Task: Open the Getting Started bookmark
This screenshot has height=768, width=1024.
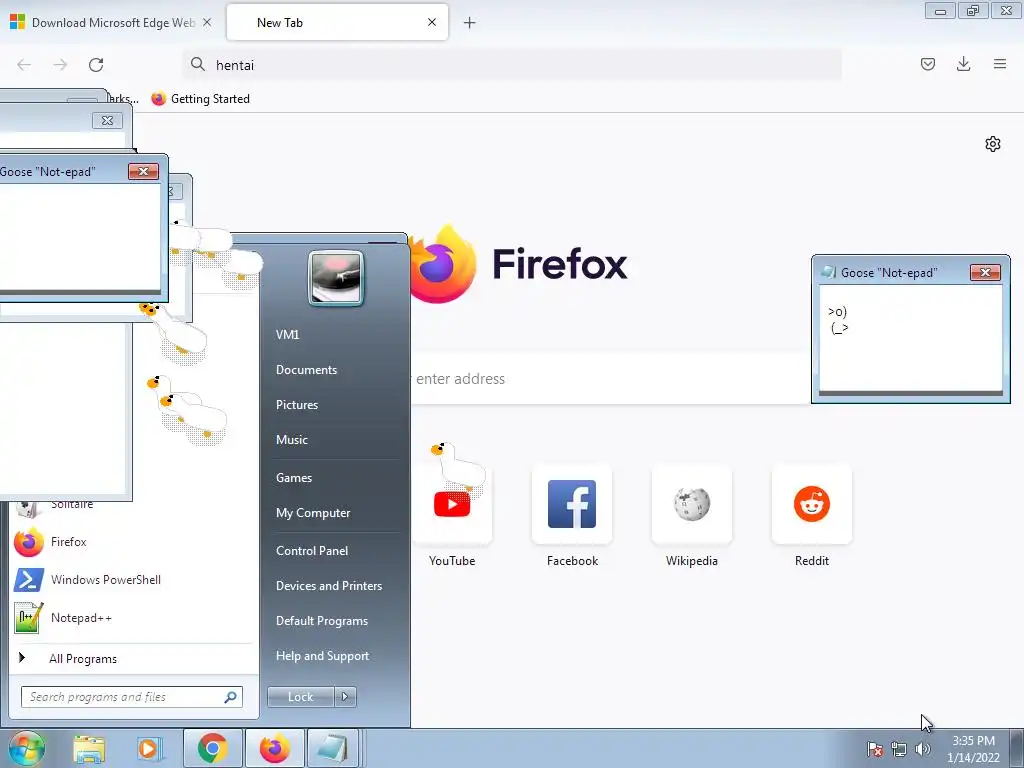Action: pyautogui.click(x=200, y=99)
